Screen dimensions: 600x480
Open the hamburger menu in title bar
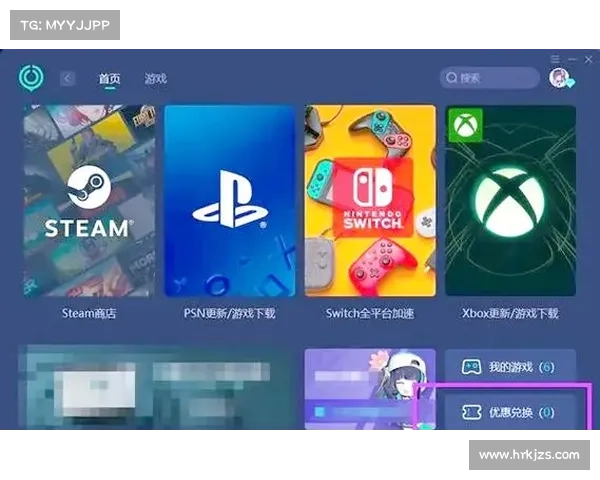(x=555, y=59)
